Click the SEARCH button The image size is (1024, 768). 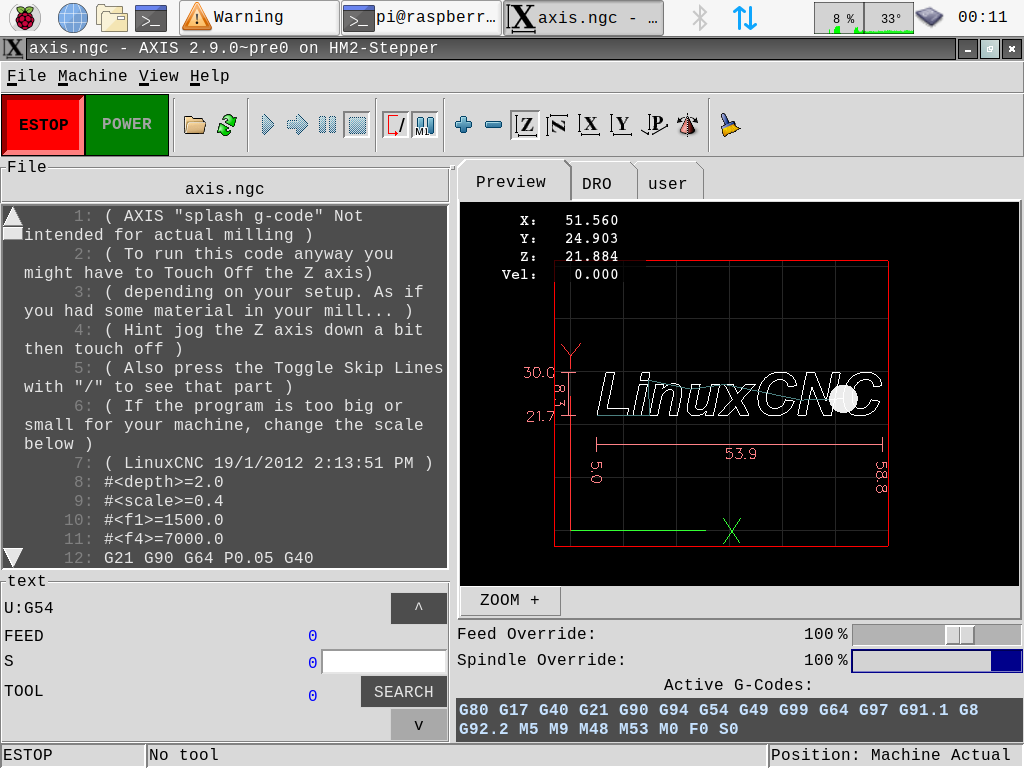click(x=404, y=692)
